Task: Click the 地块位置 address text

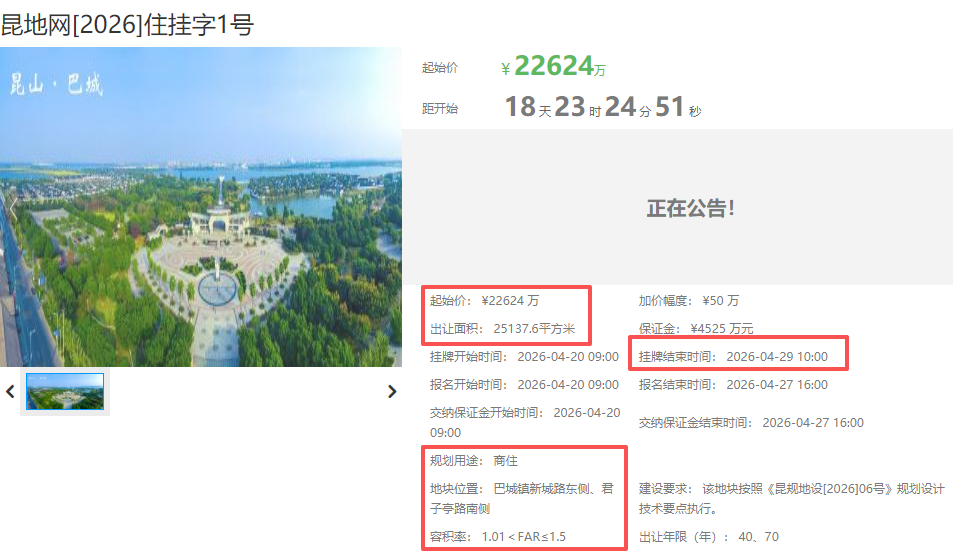Action: [525, 499]
